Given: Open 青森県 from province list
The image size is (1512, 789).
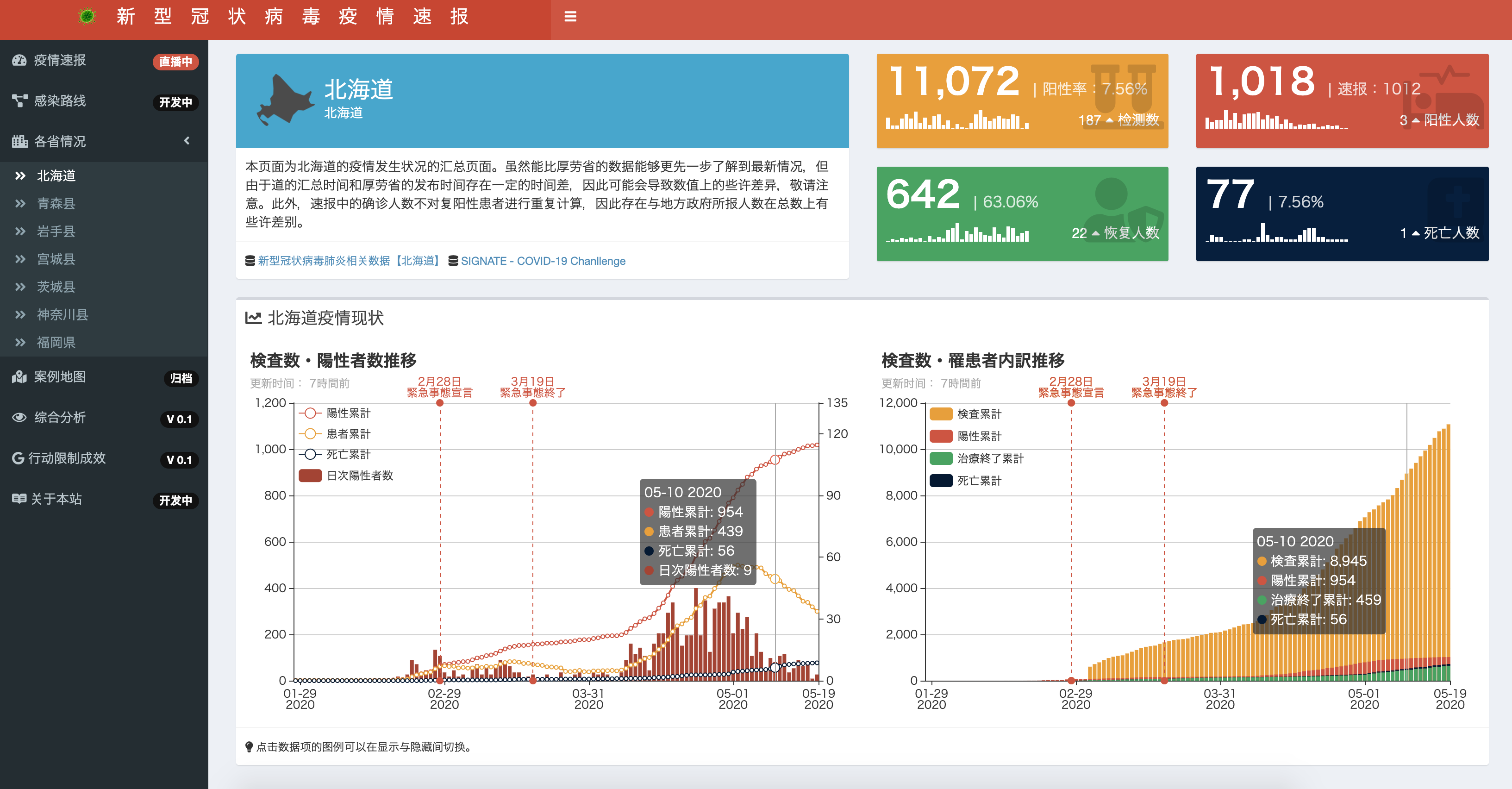Looking at the screenshot, I should (56, 204).
